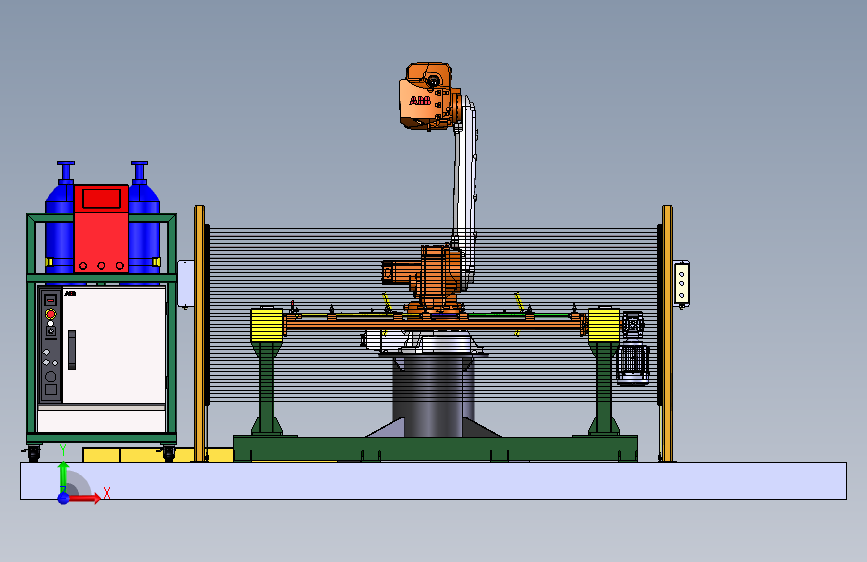
Task: Select the left orange fence post
Action: 200,334
